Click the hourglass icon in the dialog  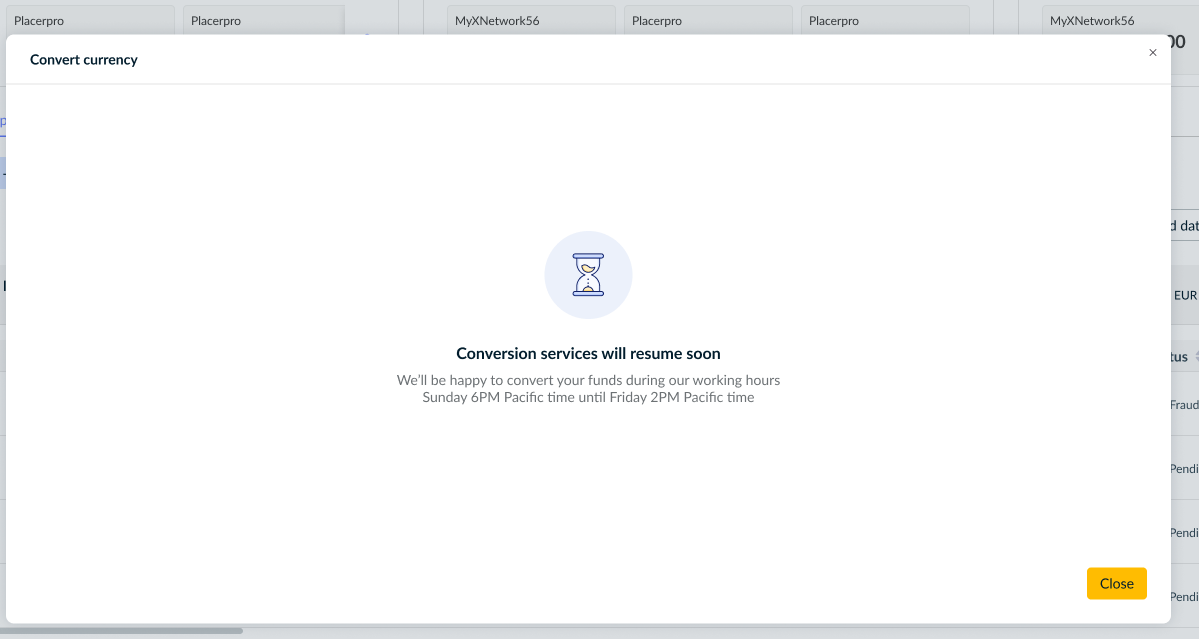click(588, 275)
